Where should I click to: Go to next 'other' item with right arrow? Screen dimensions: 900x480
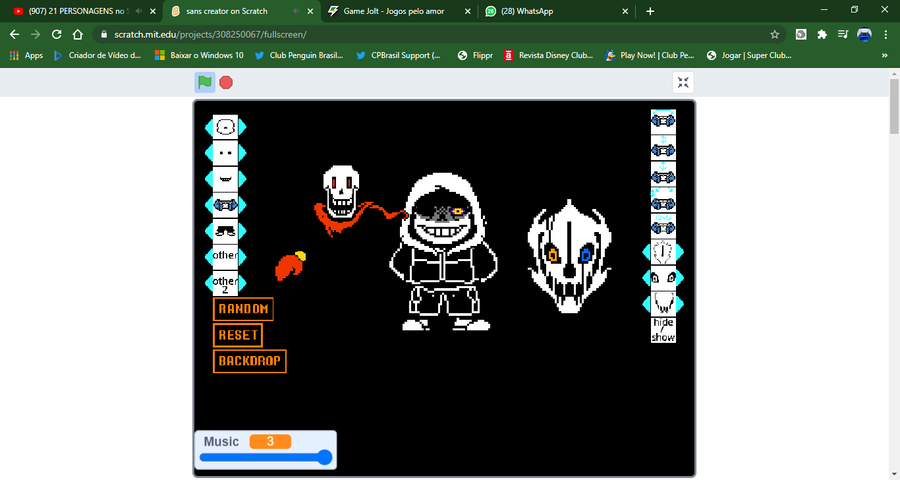(x=242, y=256)
